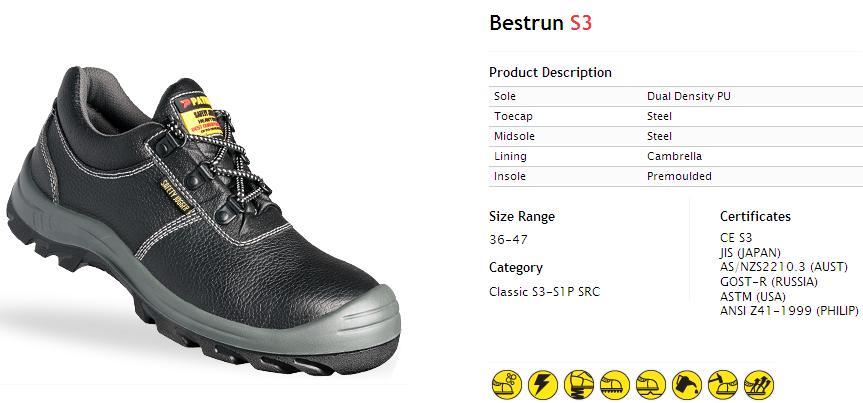Image resolution: width=863 pixels, height=403 pixels.
Task: Click the antistatic lightning bolt icon
Action: click(541, 382)
